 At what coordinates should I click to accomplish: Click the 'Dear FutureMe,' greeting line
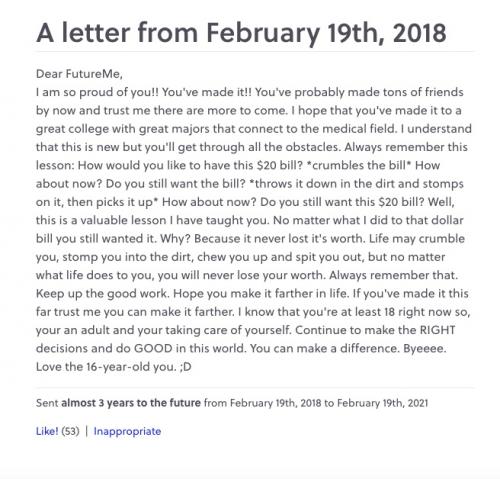click(x=79, y=74)
